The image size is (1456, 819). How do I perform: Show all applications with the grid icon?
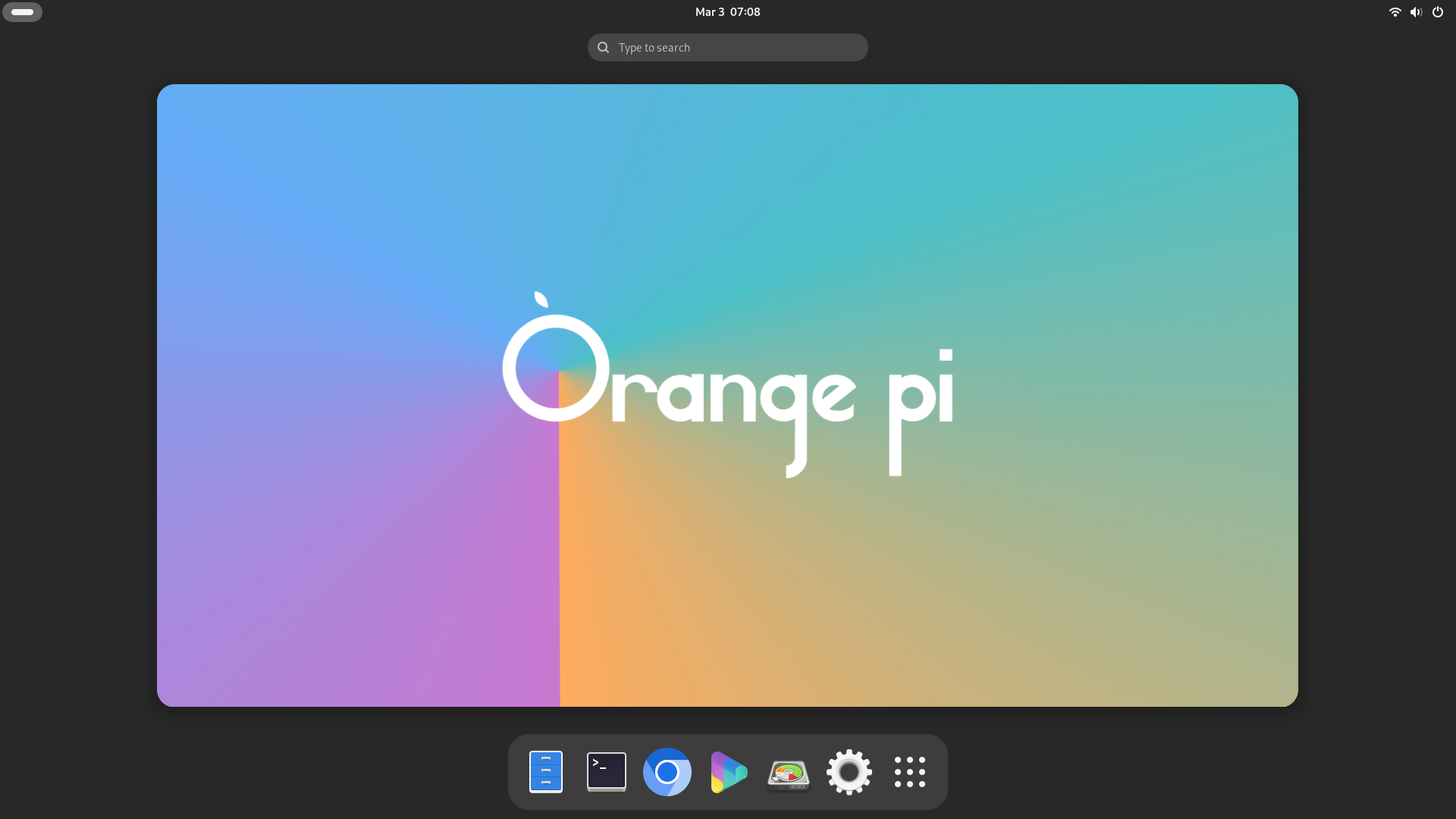(910, 772)
